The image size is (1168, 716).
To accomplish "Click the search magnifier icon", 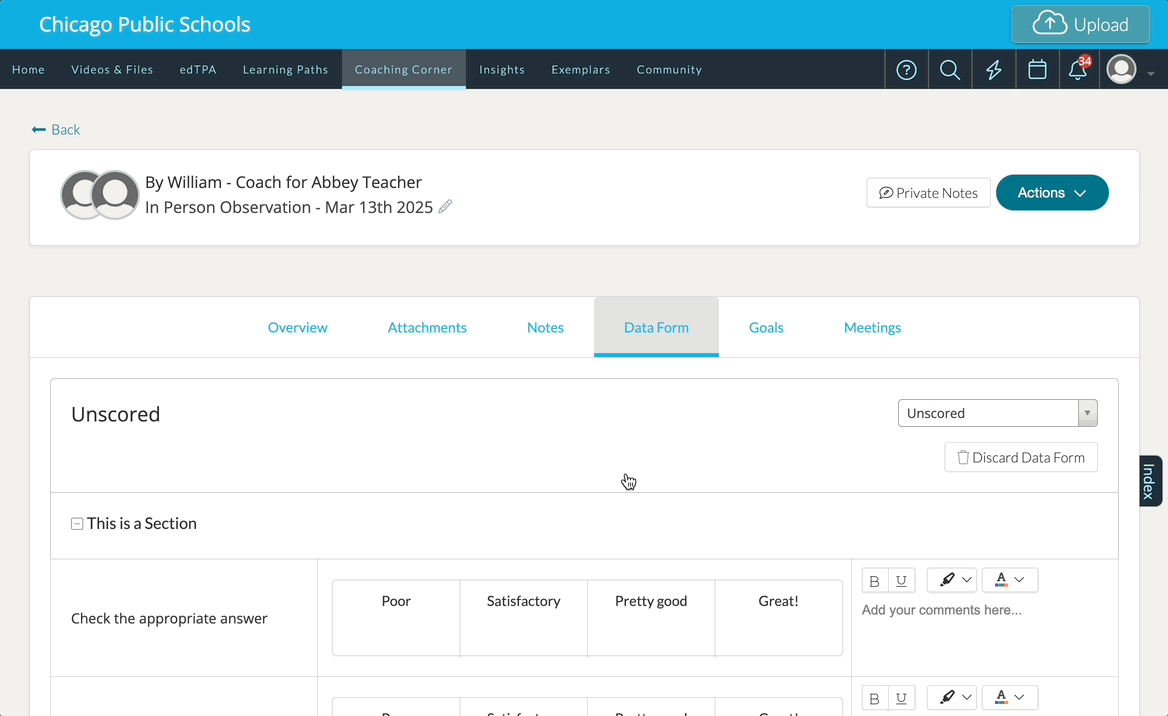I will (950, 70).
